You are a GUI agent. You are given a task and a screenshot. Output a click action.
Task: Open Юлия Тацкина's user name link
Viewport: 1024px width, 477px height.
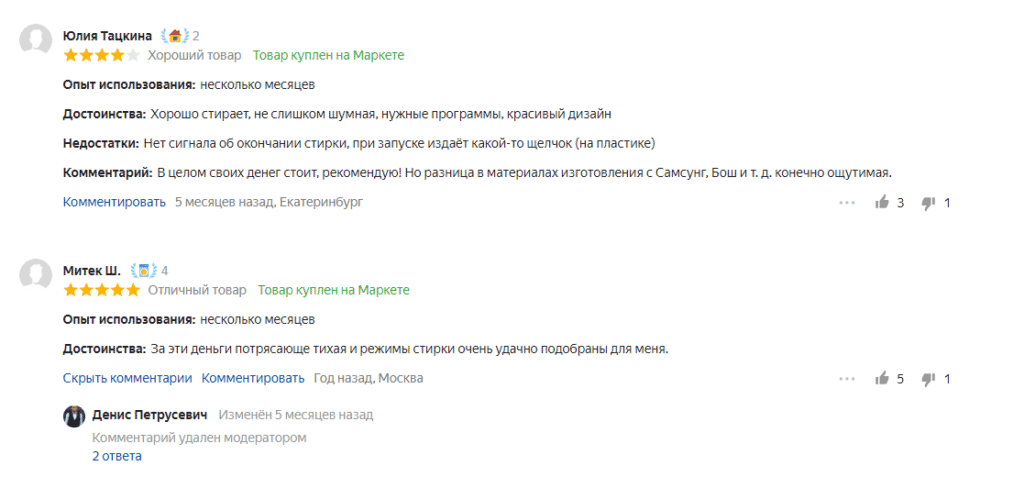[x=107, y=36]
